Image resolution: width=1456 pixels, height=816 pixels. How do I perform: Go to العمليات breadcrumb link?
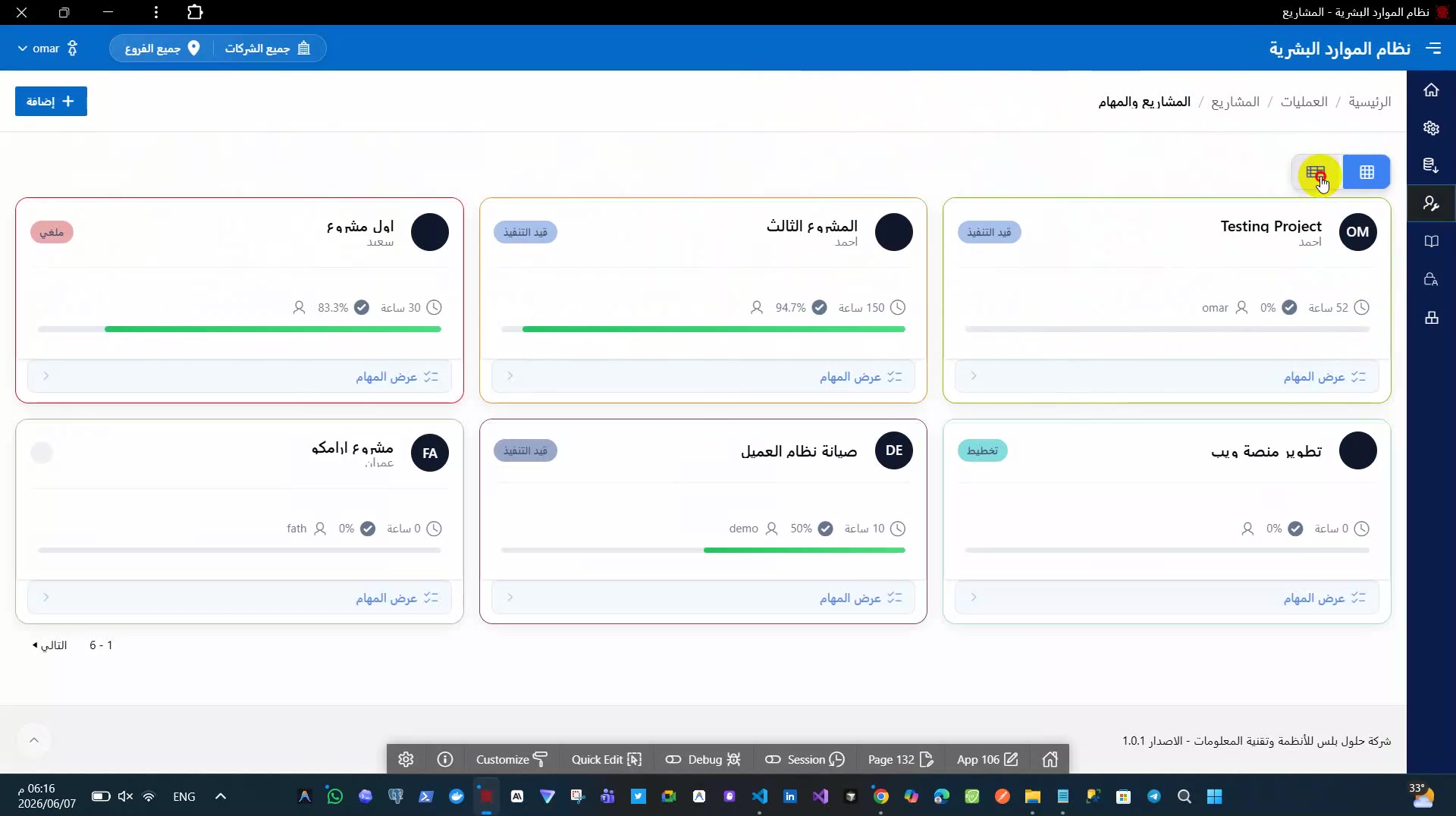point(1304,102)
